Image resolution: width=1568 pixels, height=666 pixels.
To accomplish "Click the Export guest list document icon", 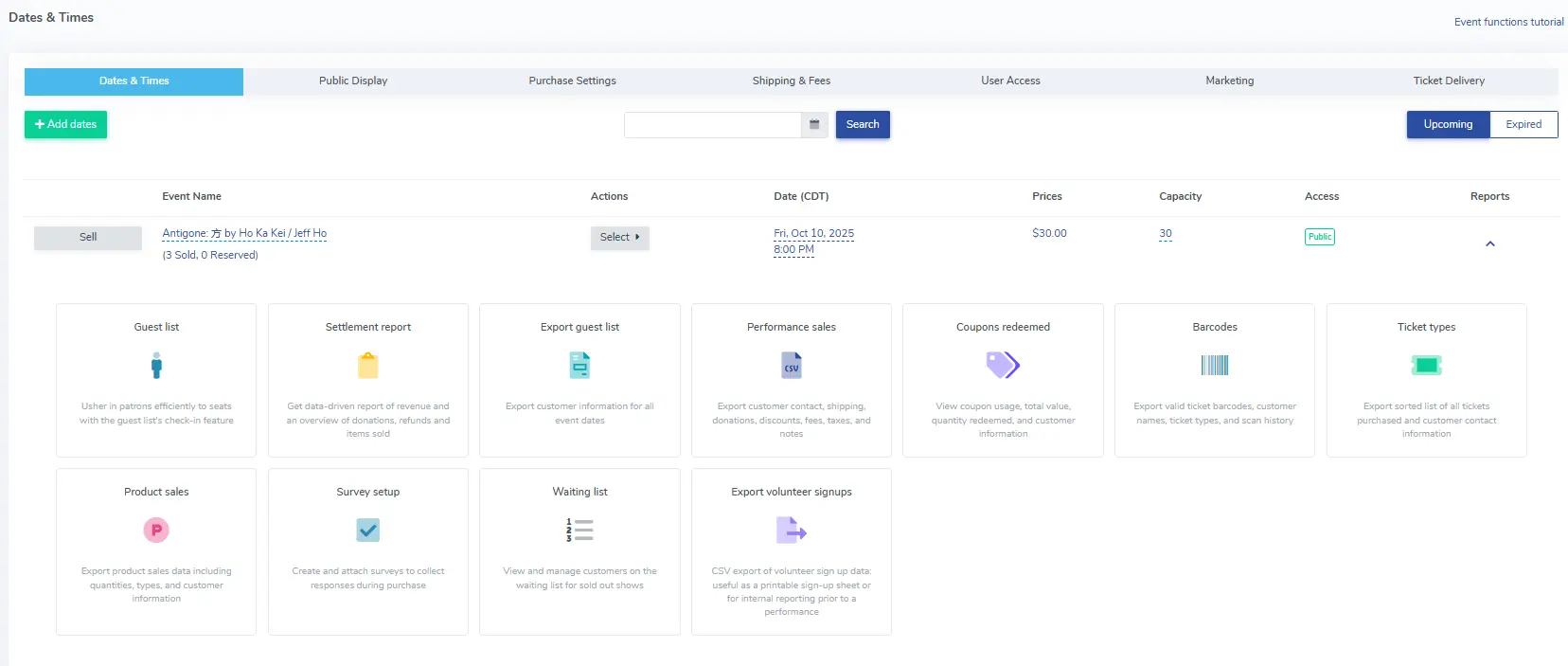I will point(579,366).
